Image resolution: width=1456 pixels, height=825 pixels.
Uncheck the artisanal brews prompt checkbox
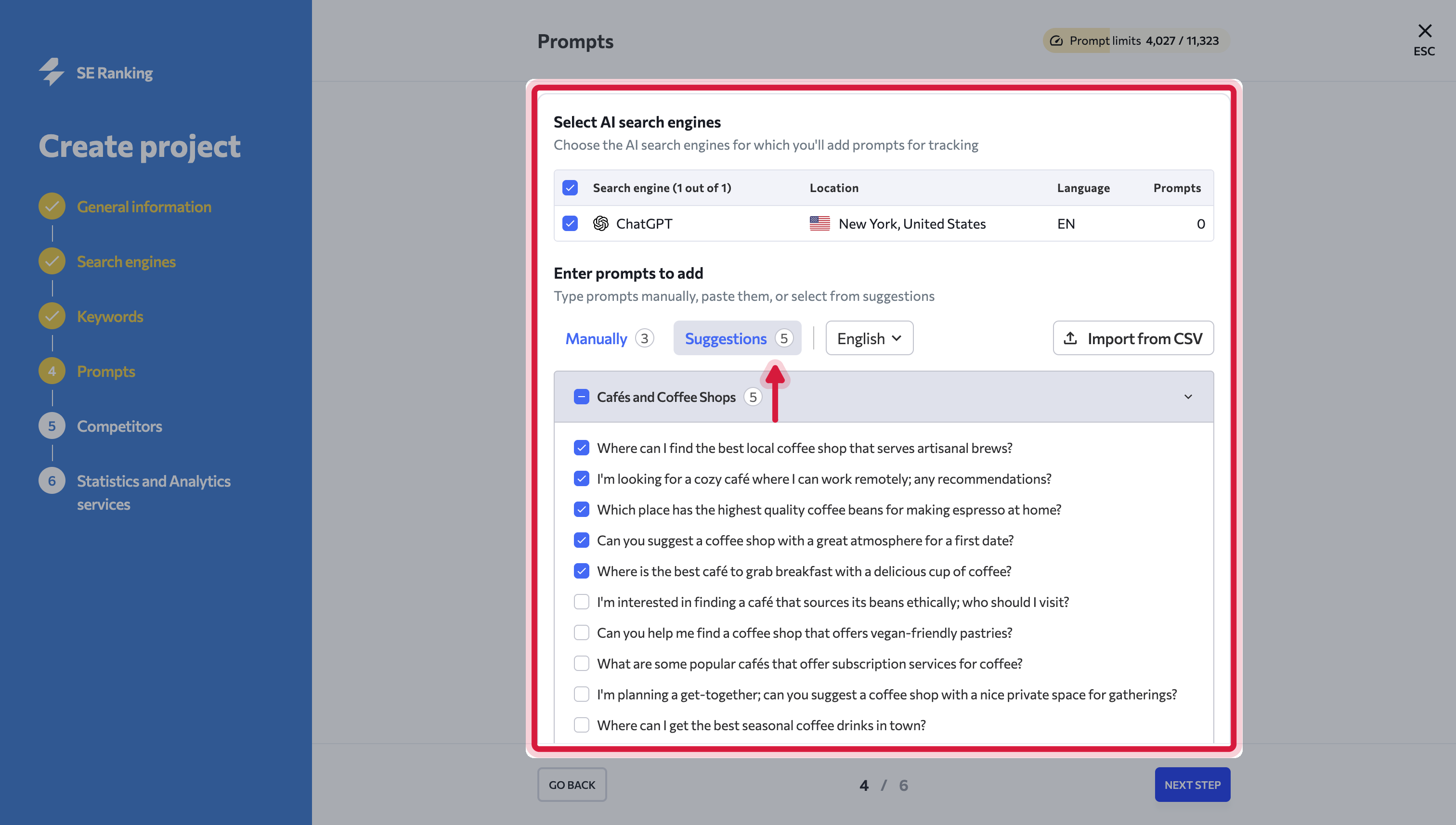pyautogui.click(x=582, y=448)
